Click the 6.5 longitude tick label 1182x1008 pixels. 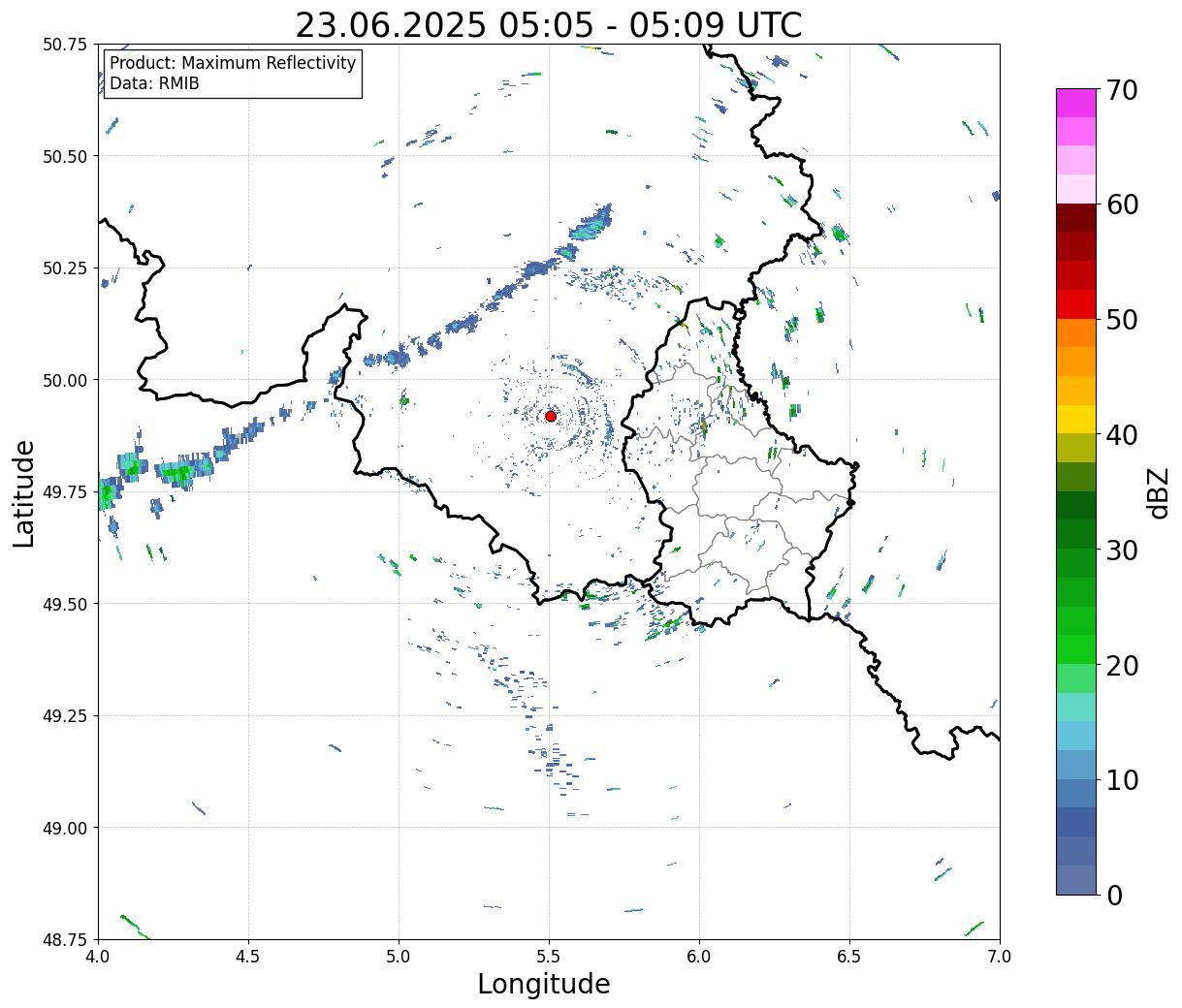pyautogui.click(x=849, y=957)
